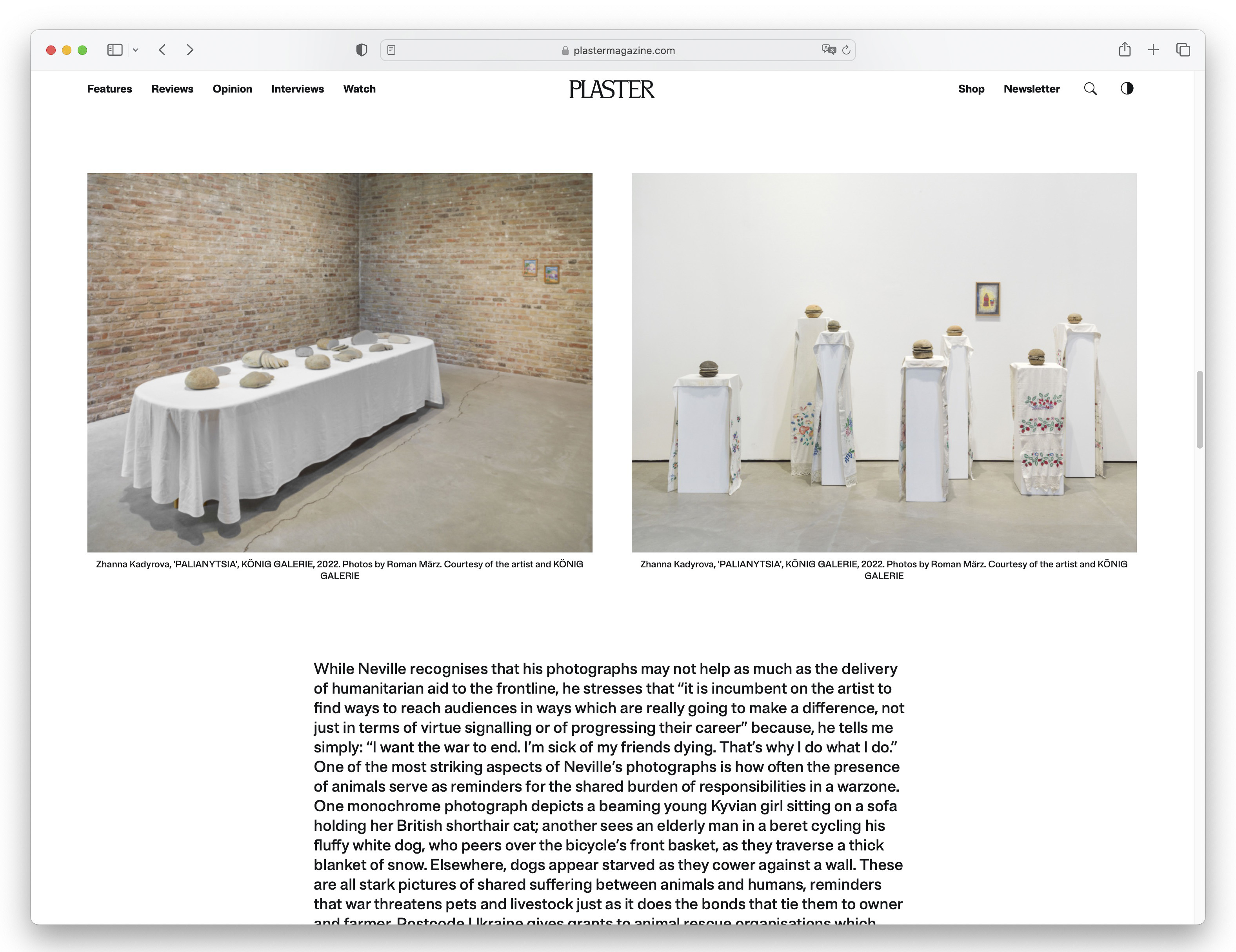Open the Newsletter signup link

click(1031, 89)
